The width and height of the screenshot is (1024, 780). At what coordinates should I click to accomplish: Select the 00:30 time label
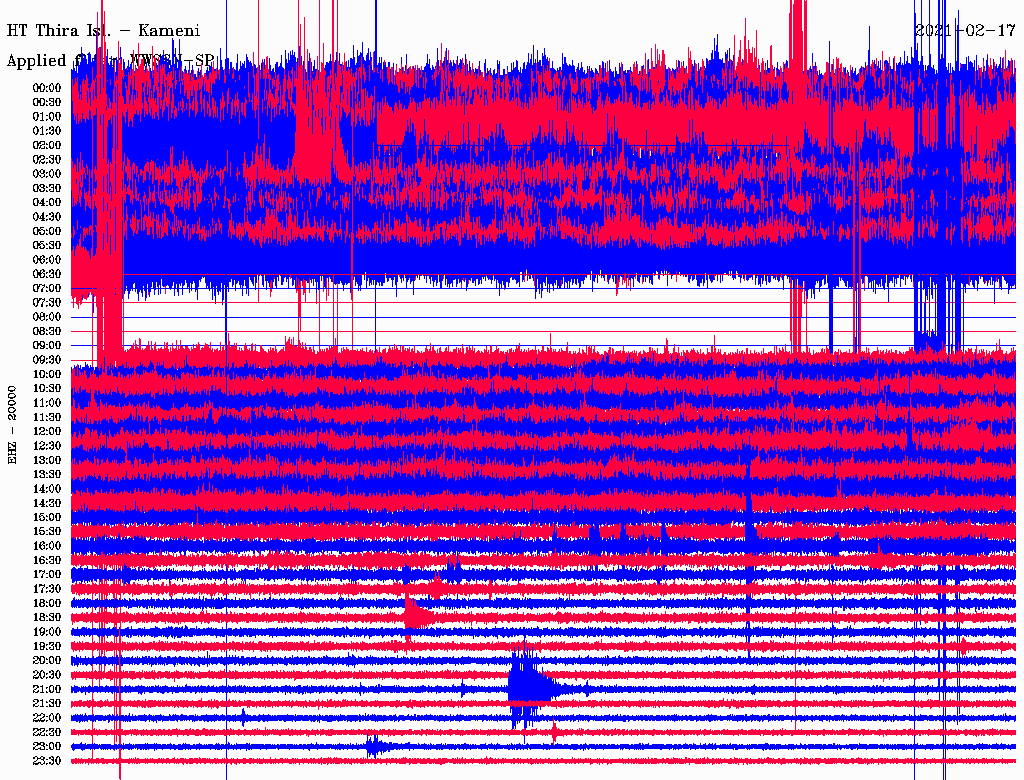[x=47, y=103]
